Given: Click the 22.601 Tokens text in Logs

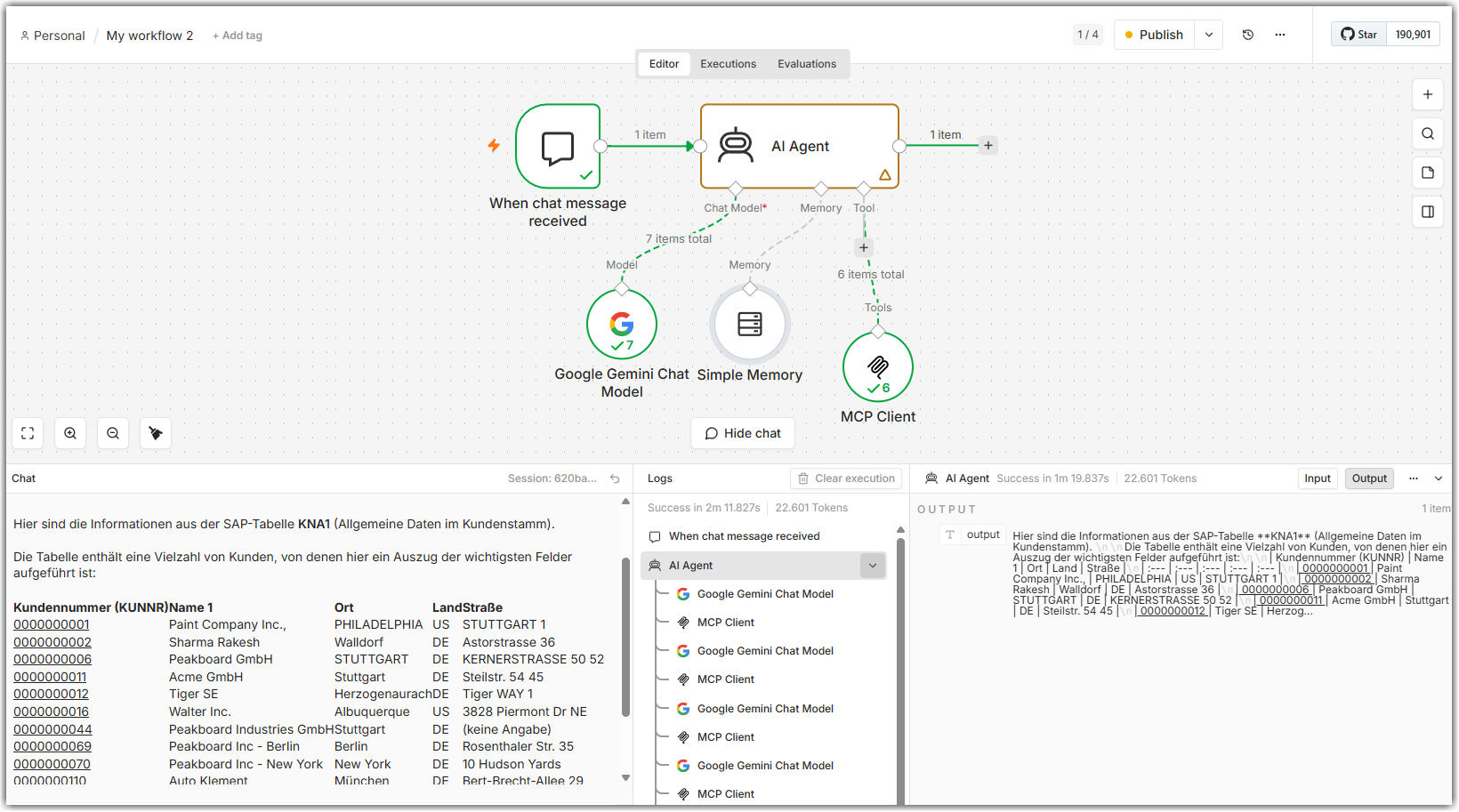Looking at the screenshot, I should click(x=811, y=508).
